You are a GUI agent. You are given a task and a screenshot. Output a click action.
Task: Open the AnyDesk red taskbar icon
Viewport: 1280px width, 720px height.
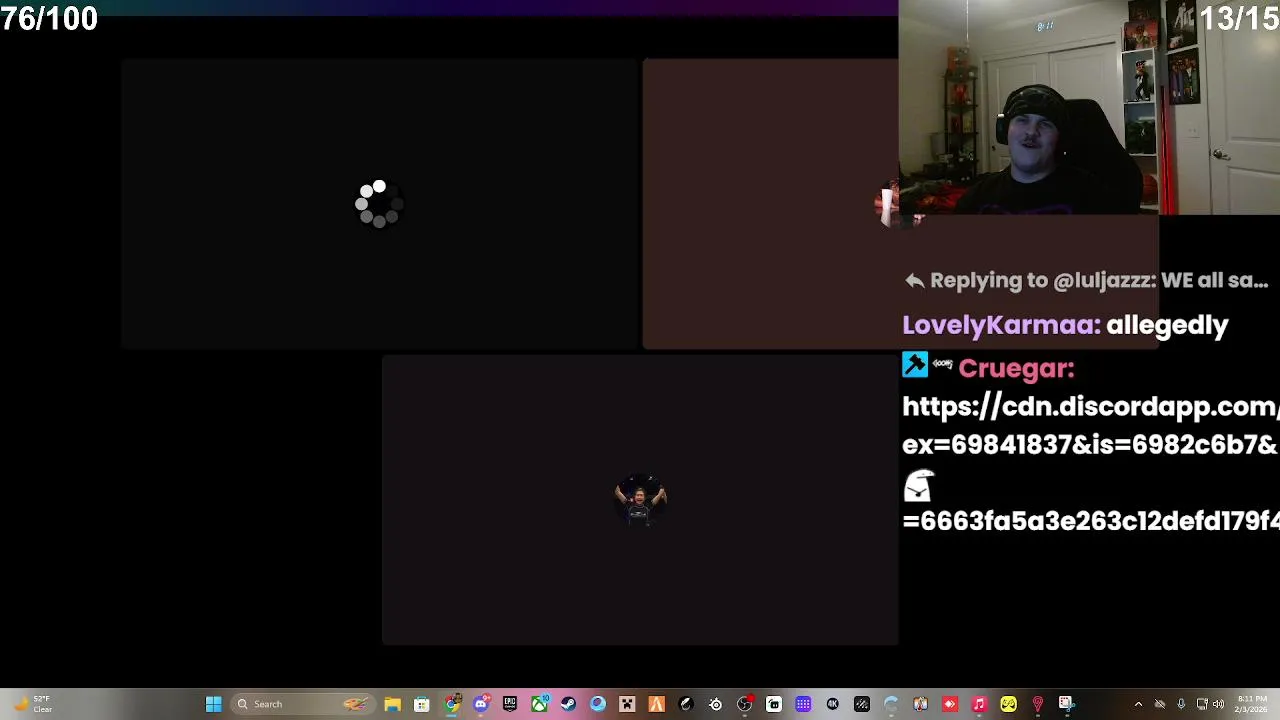[949, 704]
